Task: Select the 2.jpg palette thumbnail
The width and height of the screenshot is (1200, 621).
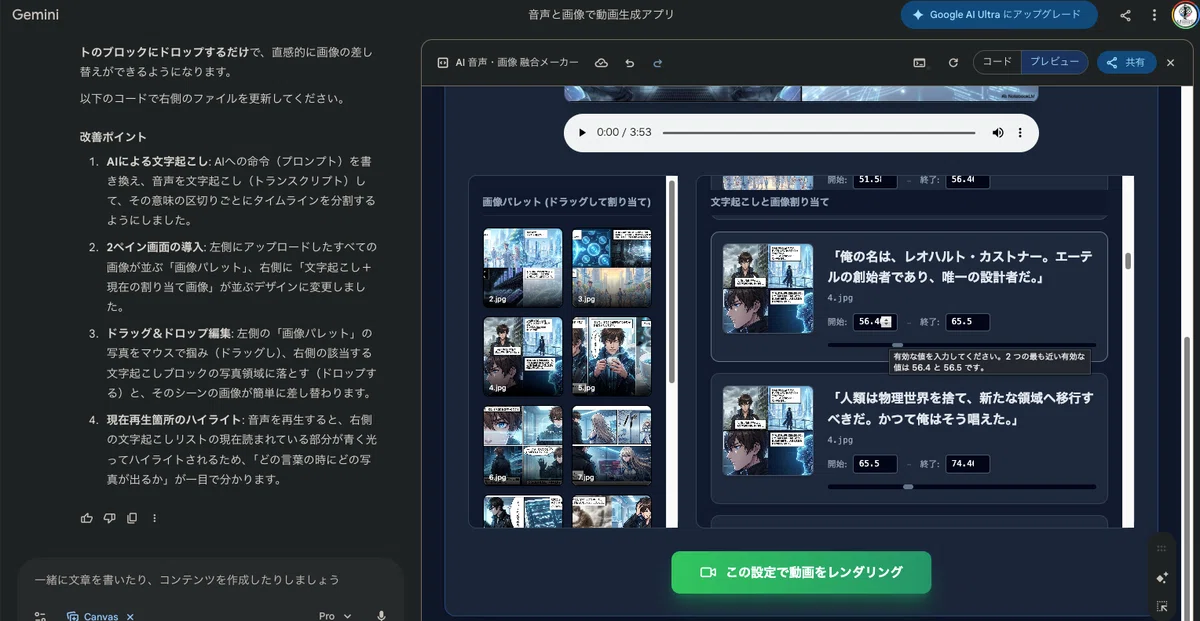Action: coord(523,267)
